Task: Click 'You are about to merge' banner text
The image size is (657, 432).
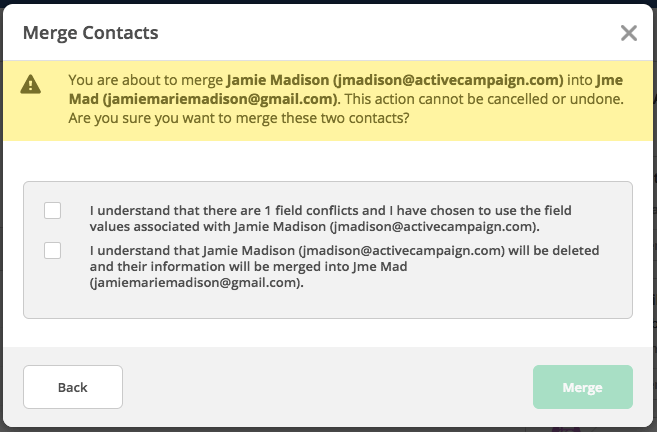Action: coord(146,80)
